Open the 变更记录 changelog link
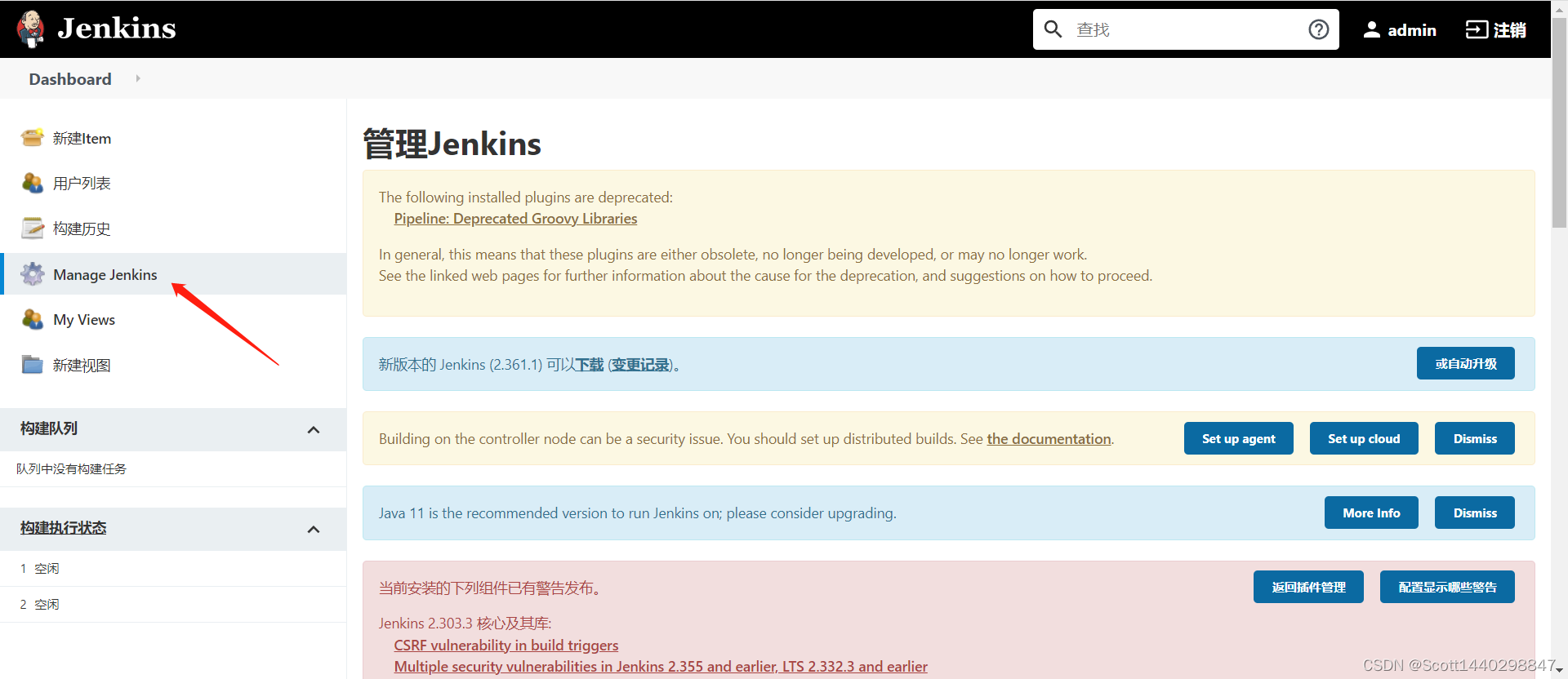The width and height of the screenshot is (1568, 679). tap(641, 365)
